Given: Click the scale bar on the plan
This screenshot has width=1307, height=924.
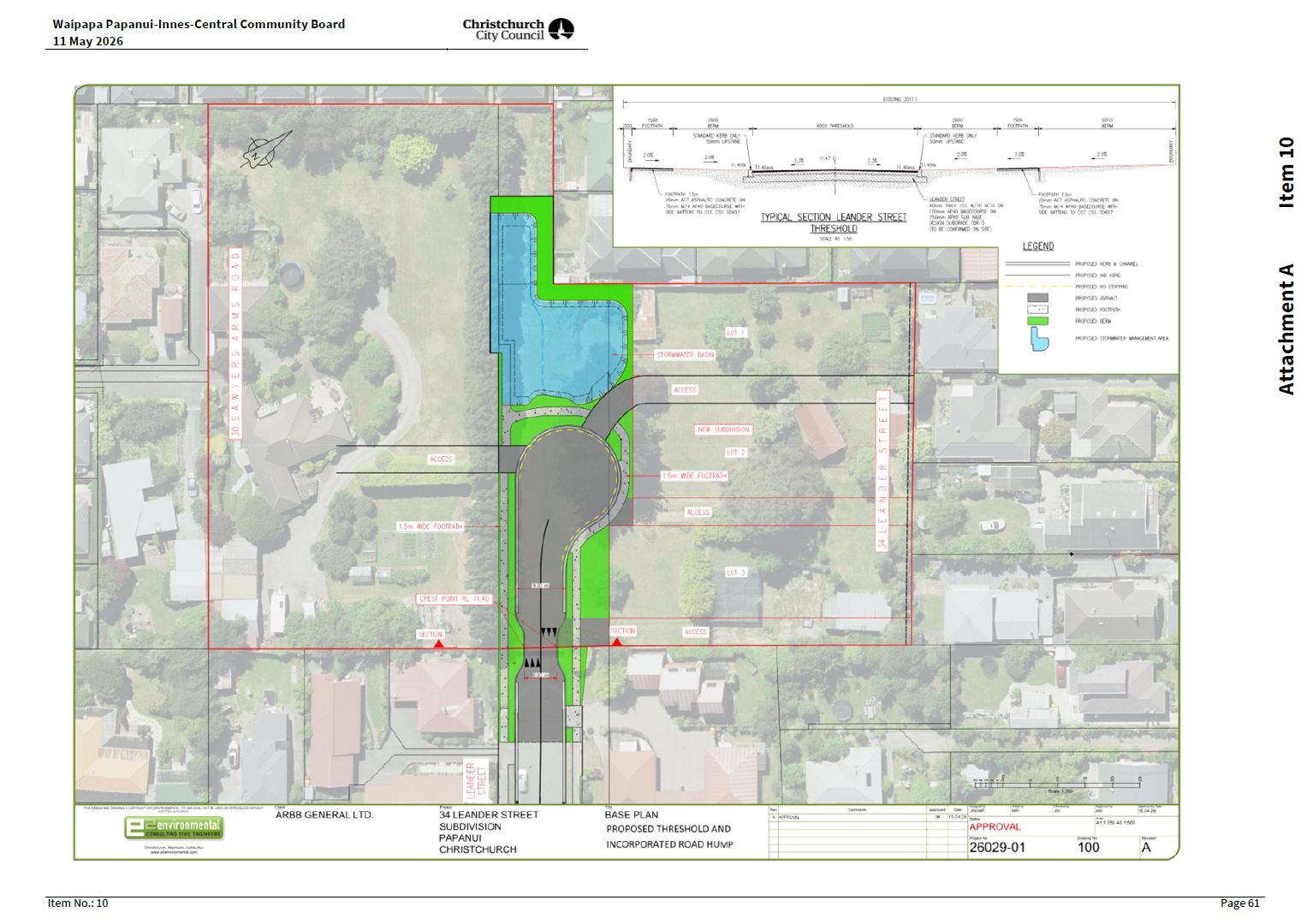Looking at the screenshot, I should click(x=1059, y=783).
